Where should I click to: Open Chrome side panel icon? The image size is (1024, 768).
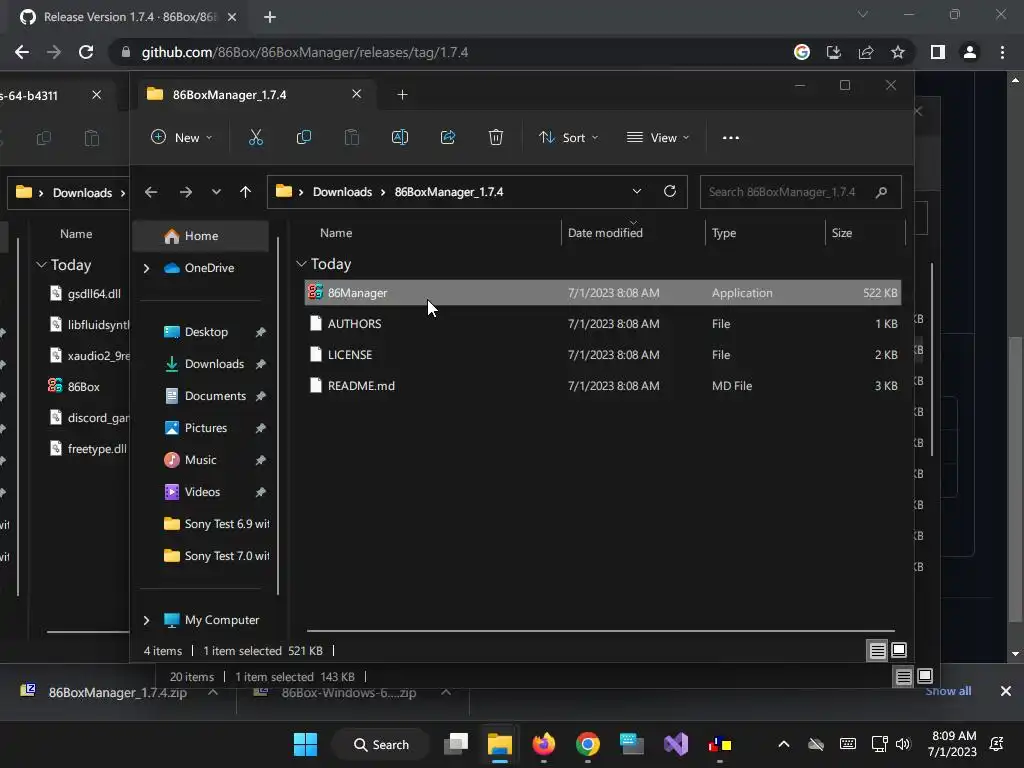pos(938,52)
